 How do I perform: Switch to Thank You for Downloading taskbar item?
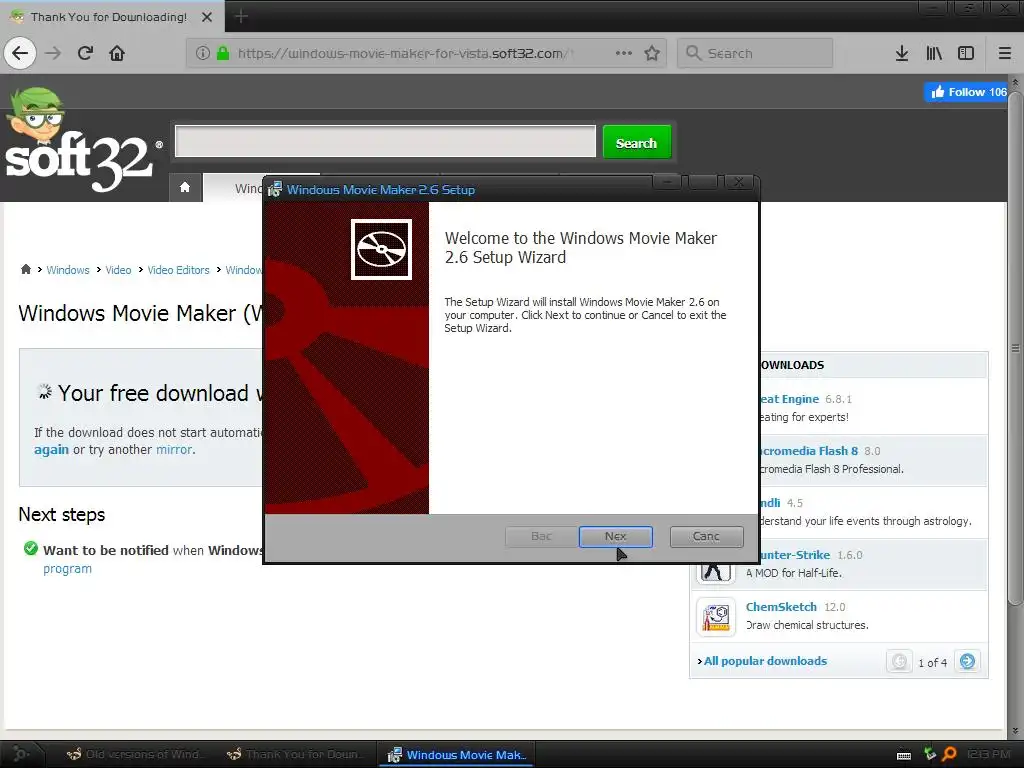click(295, 754)
